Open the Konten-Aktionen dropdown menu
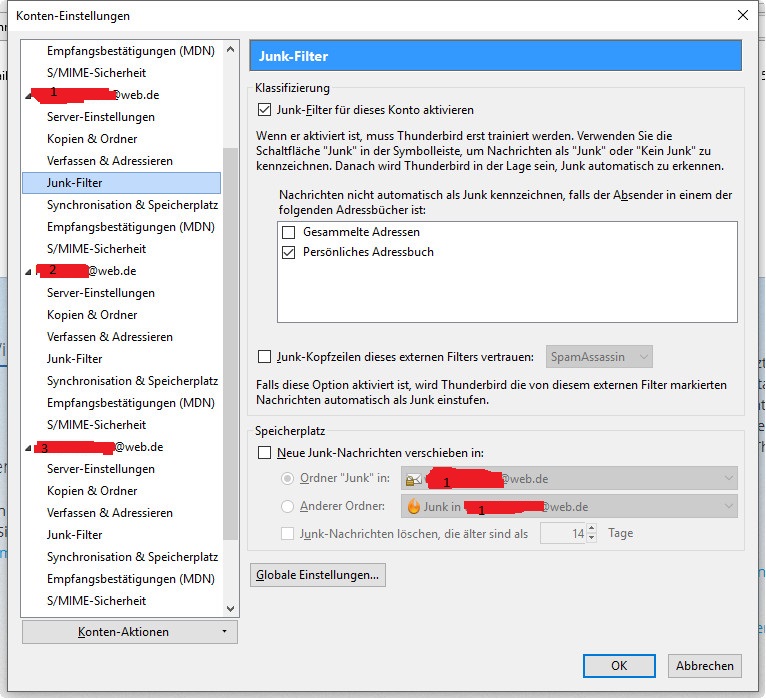The image size is (766, 699). click(x=130, y=632)
